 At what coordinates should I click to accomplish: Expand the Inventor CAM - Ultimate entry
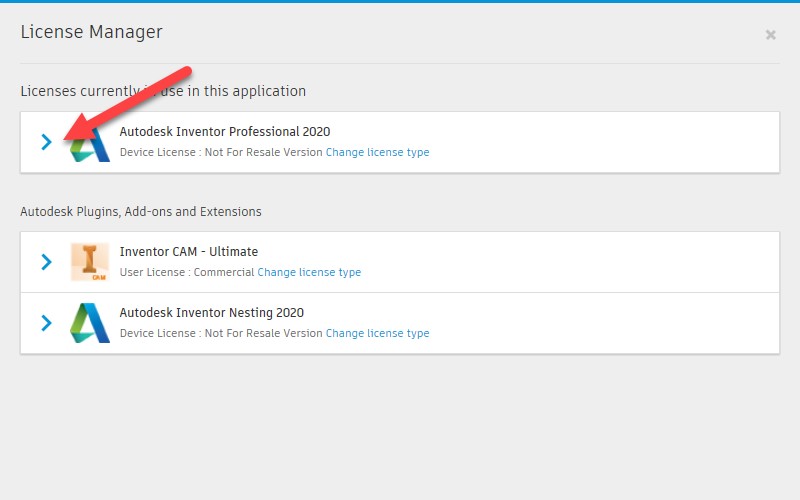(46, 262)
